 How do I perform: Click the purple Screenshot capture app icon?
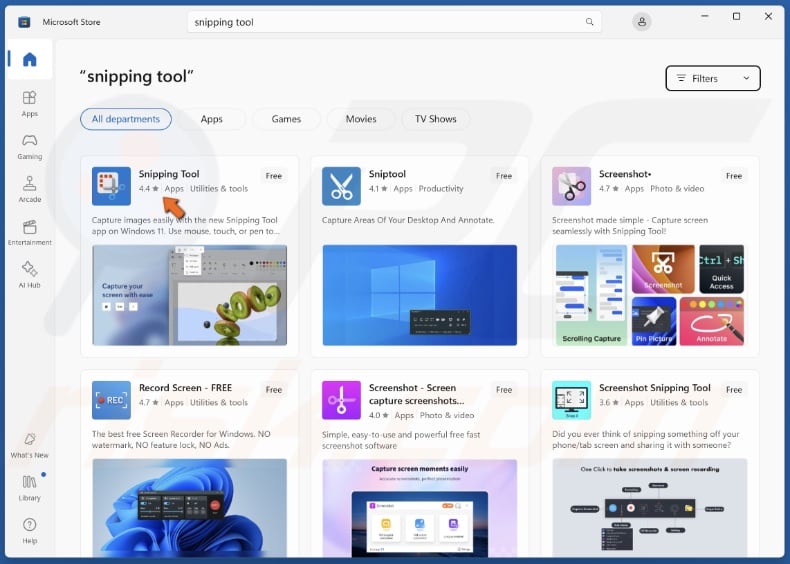[341, 400]
